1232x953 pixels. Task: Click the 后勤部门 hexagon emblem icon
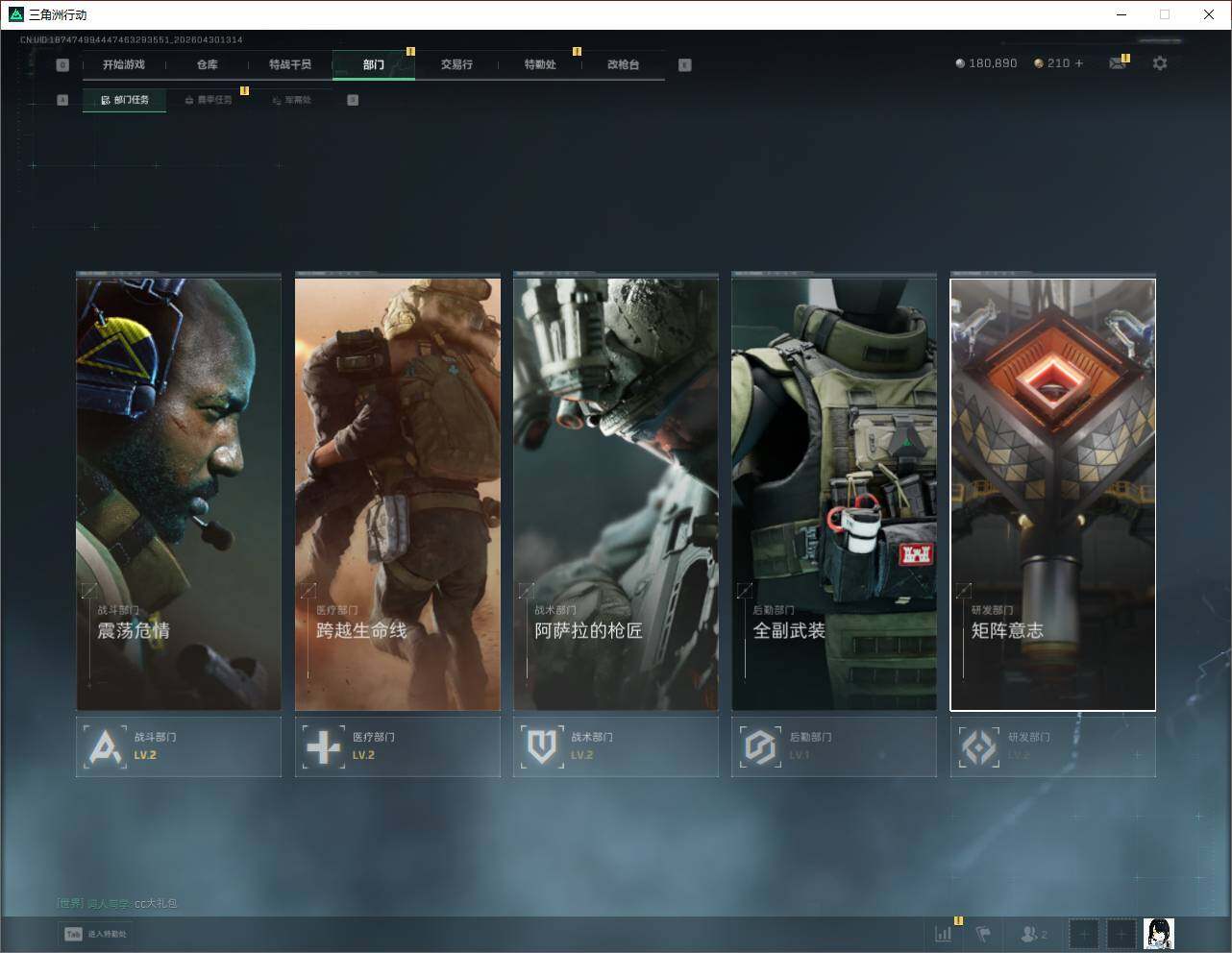click(x=760, y=746)
